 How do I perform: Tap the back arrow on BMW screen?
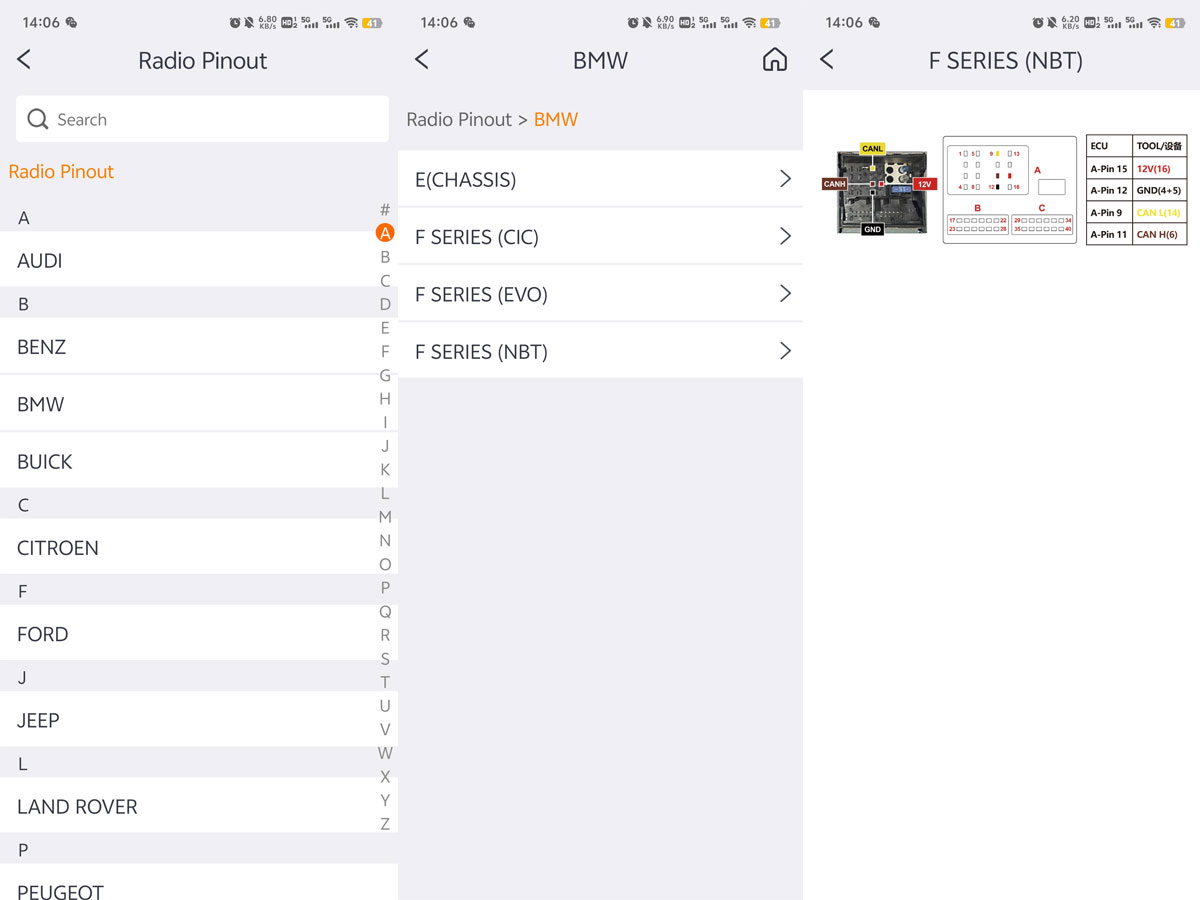(422, 60)
